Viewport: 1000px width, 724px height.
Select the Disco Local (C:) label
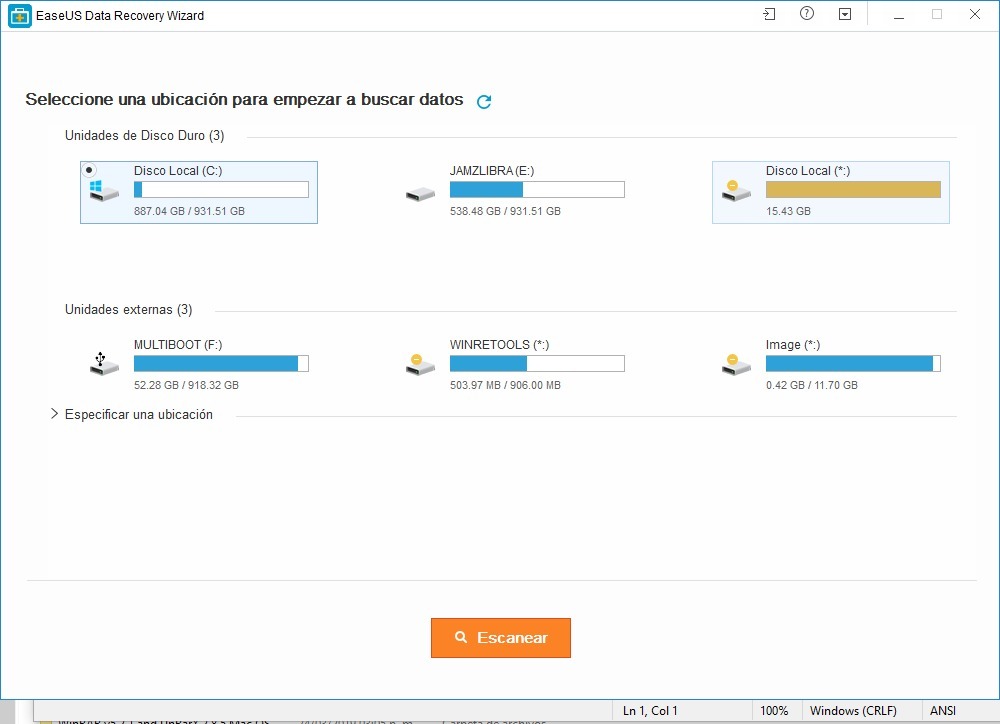[178, 170]
